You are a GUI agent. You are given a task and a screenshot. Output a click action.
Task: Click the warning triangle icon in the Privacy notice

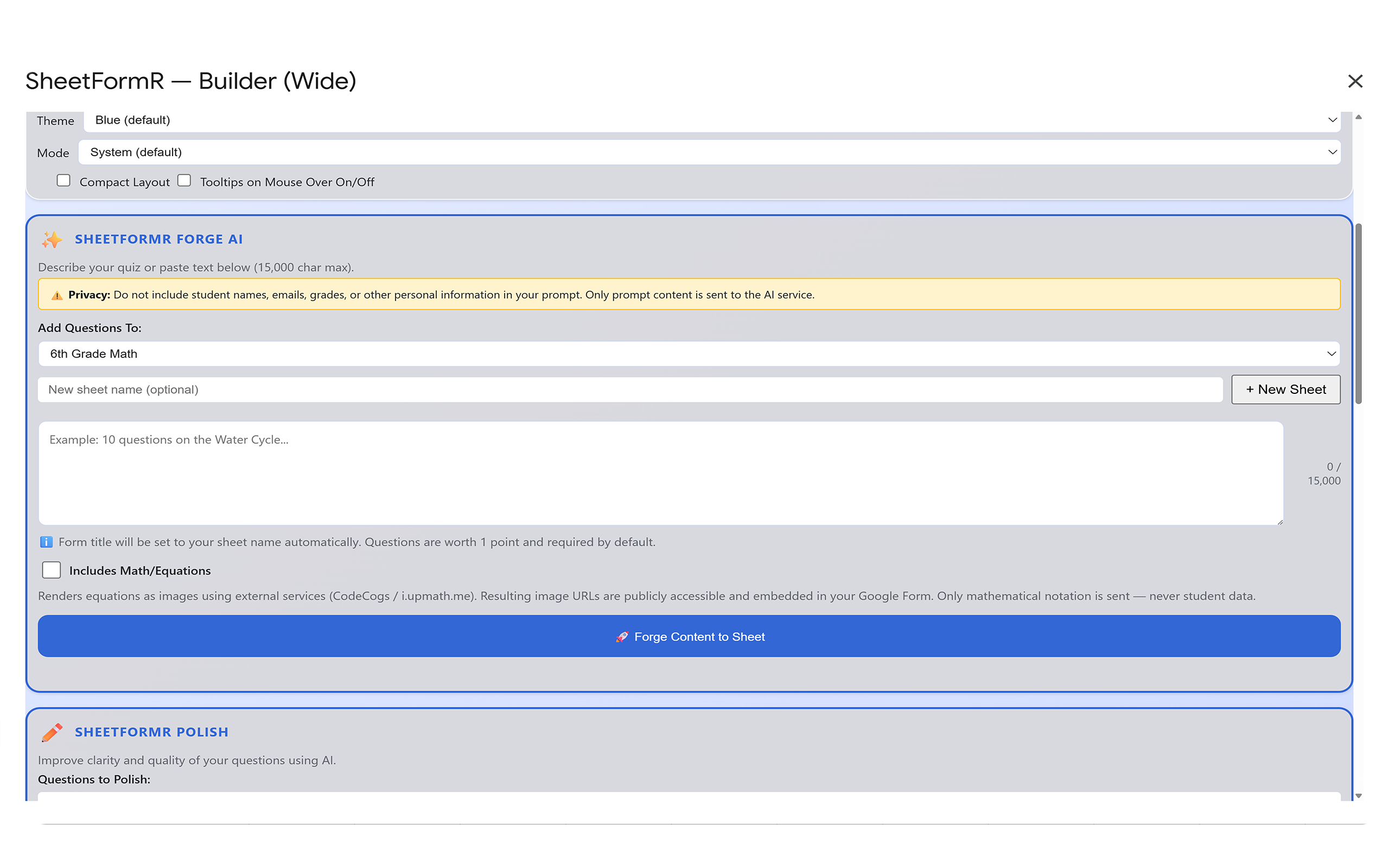[x=56, y=295]
